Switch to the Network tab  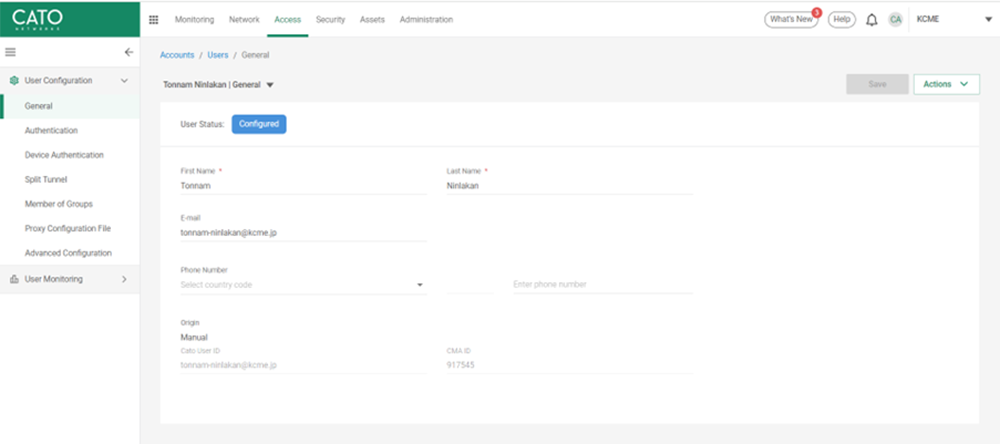pos(244,20)
